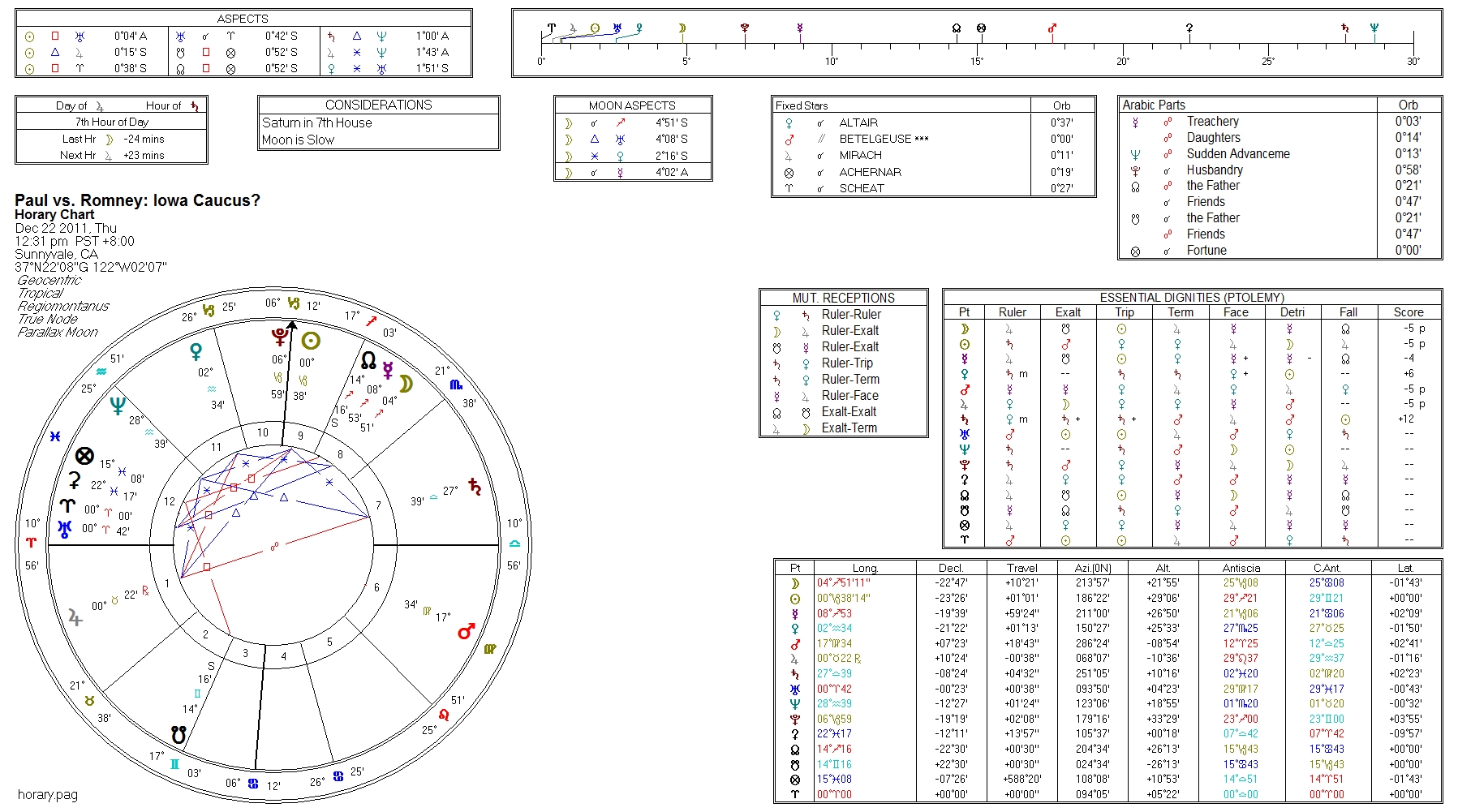1458x812 pixels.
Task: Select the crescent Moon glyph in the wheel
Action: [x=406, y=384]
